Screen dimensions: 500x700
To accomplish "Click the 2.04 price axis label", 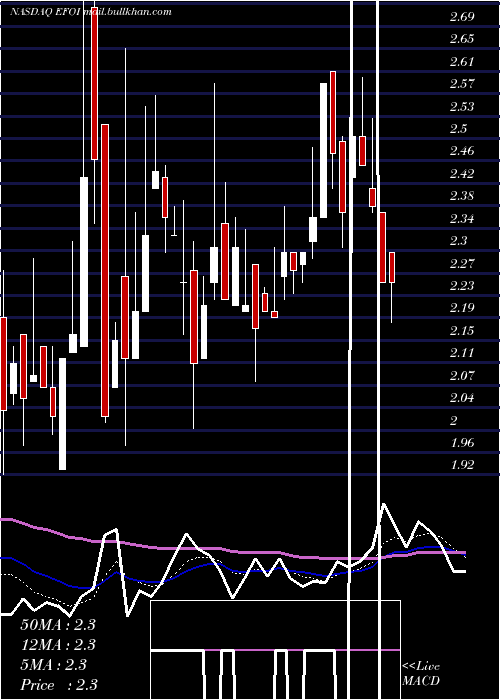I will (x=462, y=398).
